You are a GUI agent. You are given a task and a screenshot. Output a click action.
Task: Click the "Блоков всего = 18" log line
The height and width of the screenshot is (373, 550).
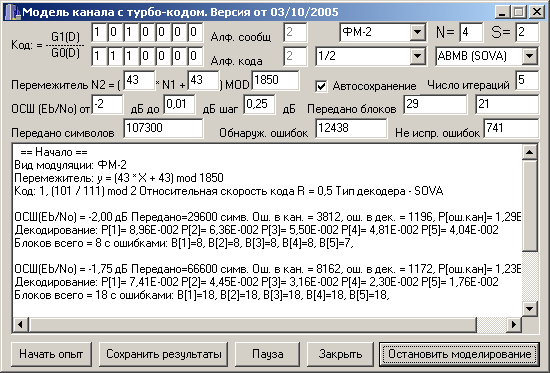click(202, 295)
